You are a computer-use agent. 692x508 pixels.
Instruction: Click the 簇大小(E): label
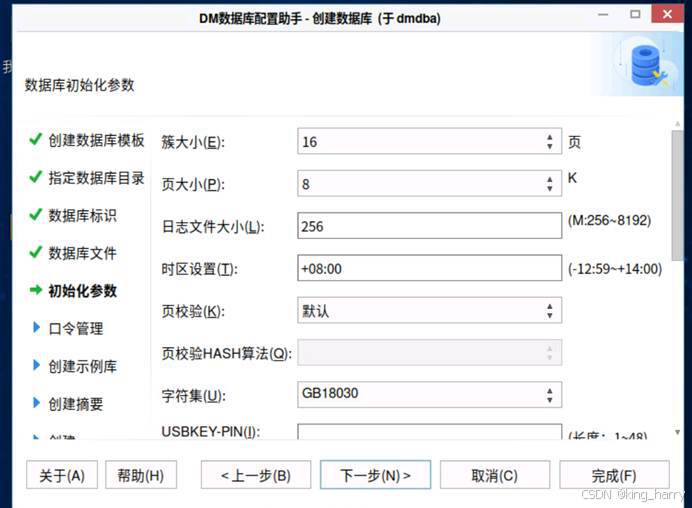(193, 142)
